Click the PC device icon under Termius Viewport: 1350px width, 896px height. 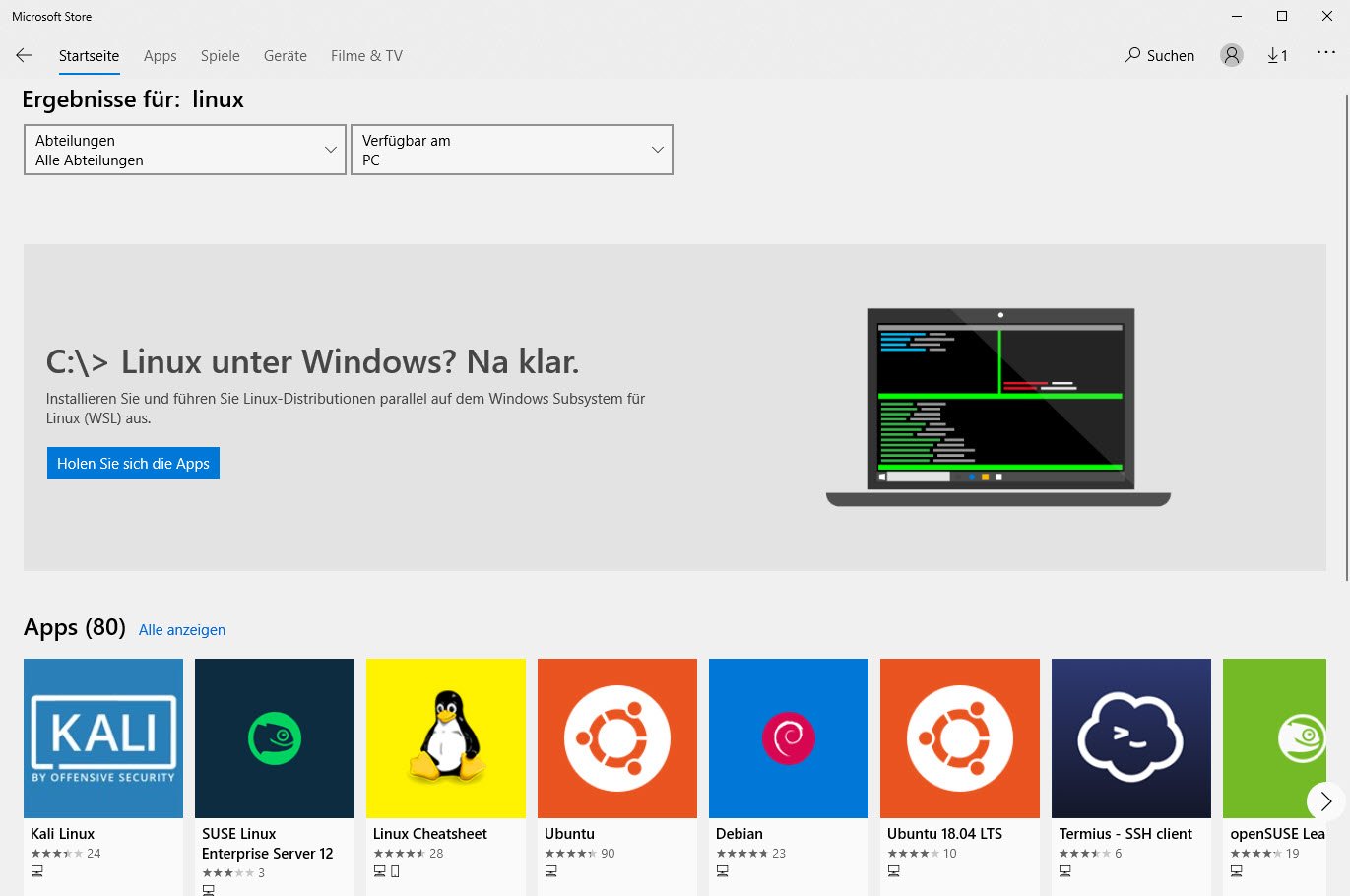[1064, 871]
